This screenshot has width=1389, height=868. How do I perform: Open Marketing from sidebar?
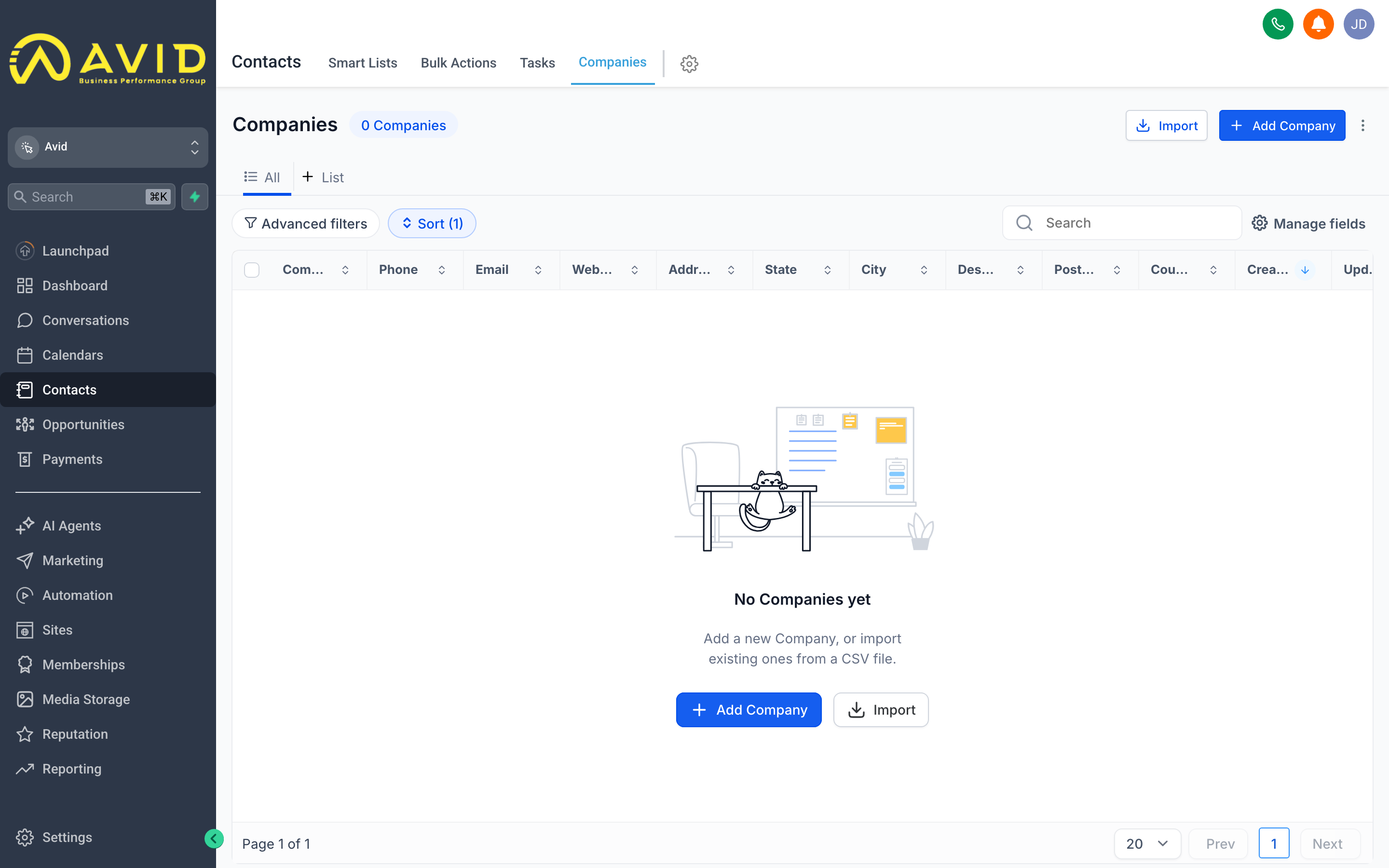pyautogui.click(x=108, y=560)
